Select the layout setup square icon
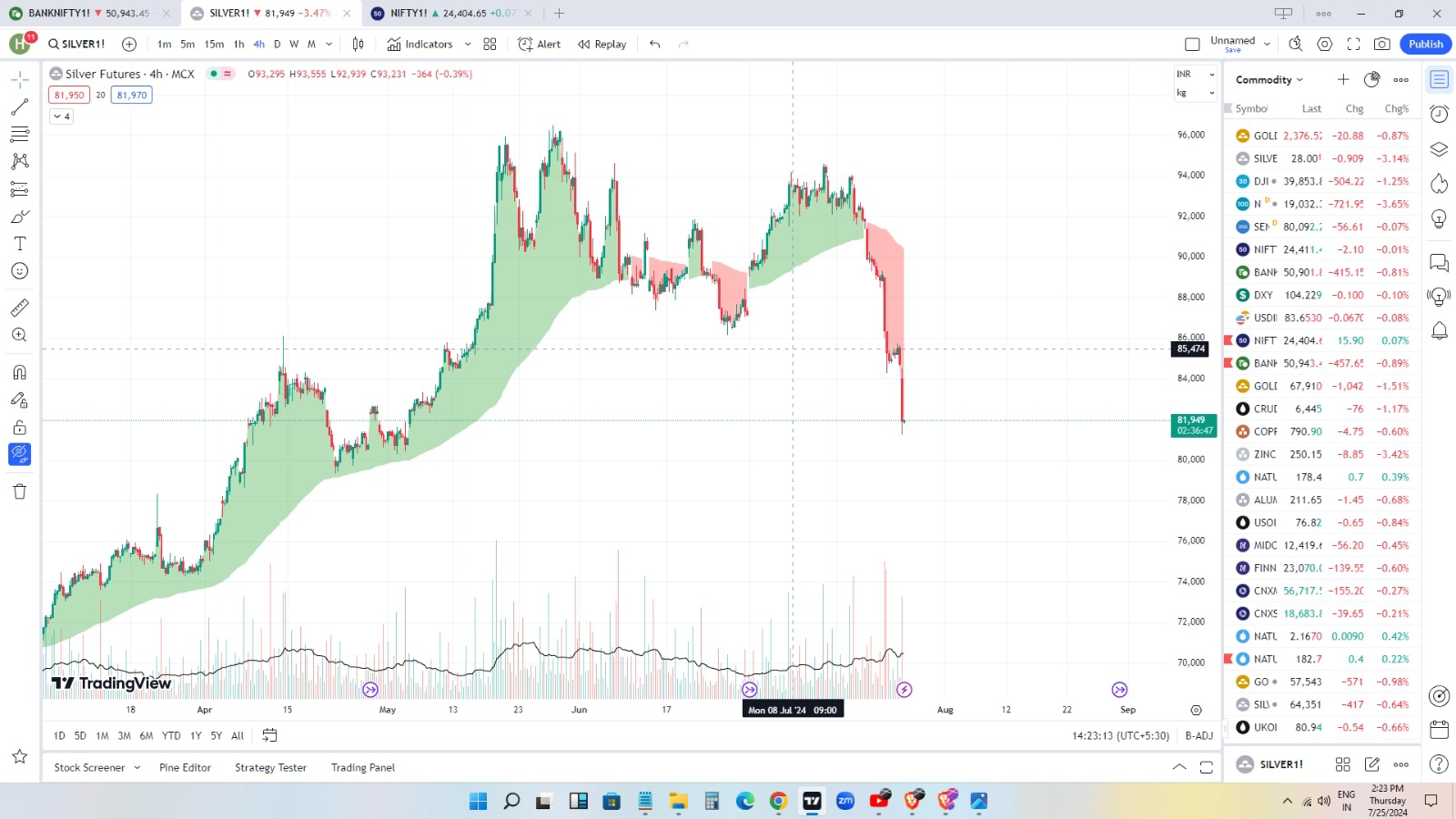Screen dimensions: 1456x819 (x=1192, y=44)
